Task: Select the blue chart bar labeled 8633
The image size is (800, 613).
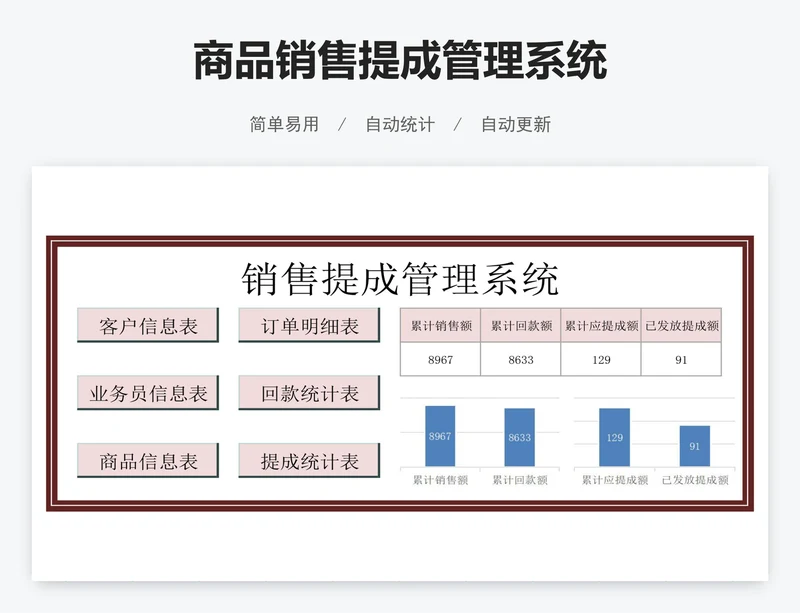Action: coord(519,437)
